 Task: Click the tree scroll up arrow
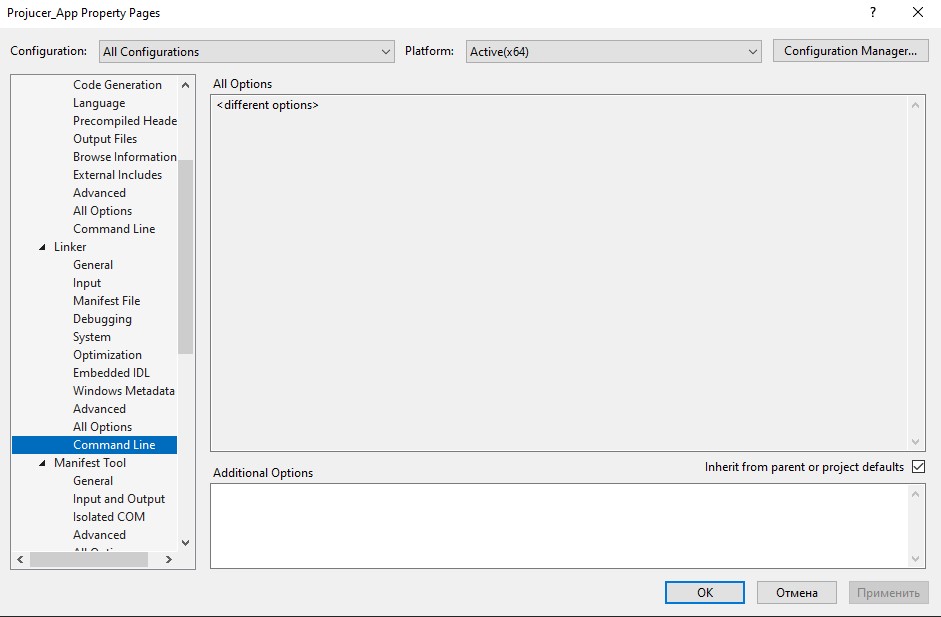pos(185,85)
